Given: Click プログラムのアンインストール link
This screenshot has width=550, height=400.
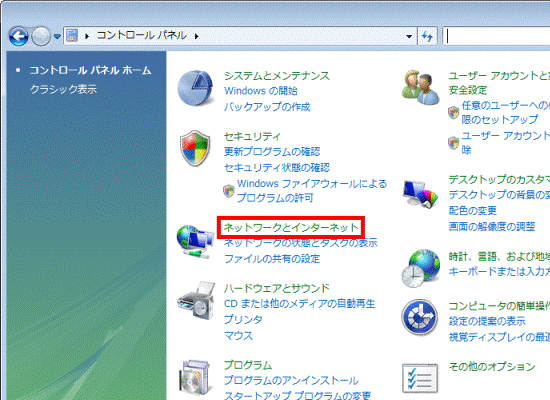Looking at the screenshot, I should point(291,380).
